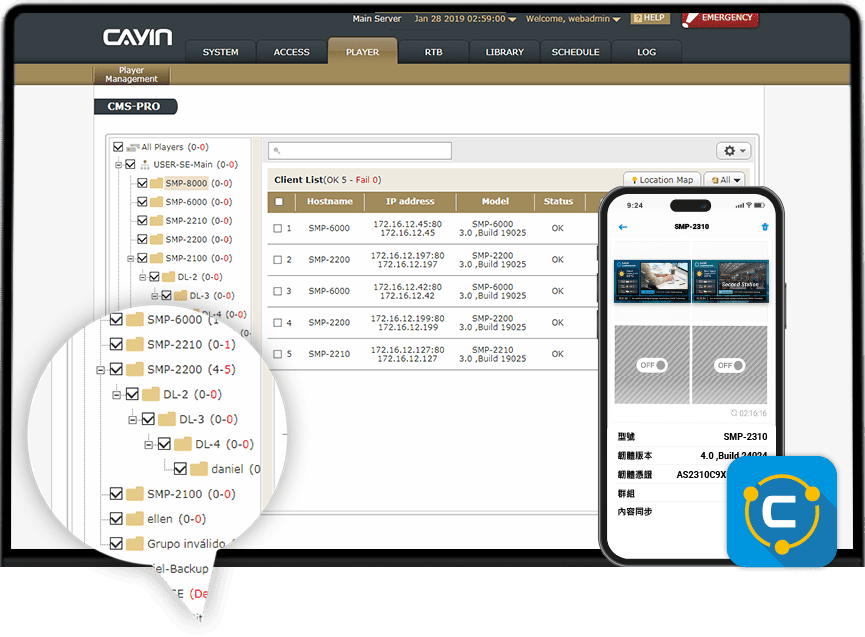
Task: Click the ellen folder icon
Action: (135, 519)
